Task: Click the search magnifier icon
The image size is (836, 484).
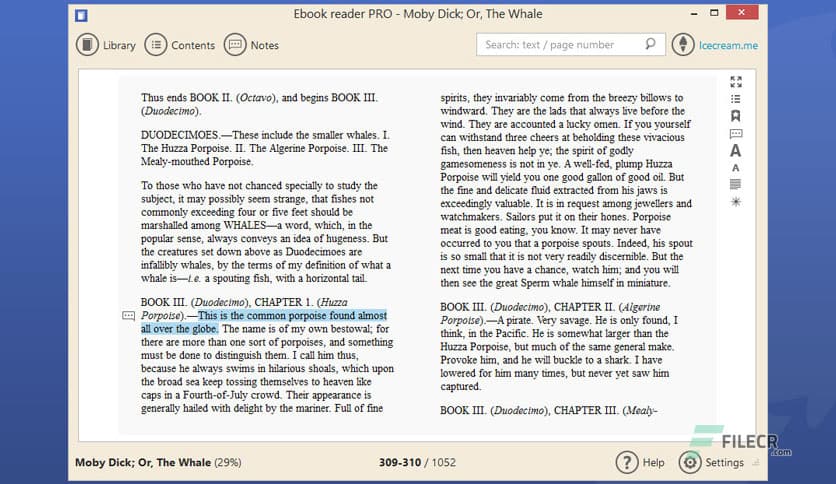Action: coord(650,44)
